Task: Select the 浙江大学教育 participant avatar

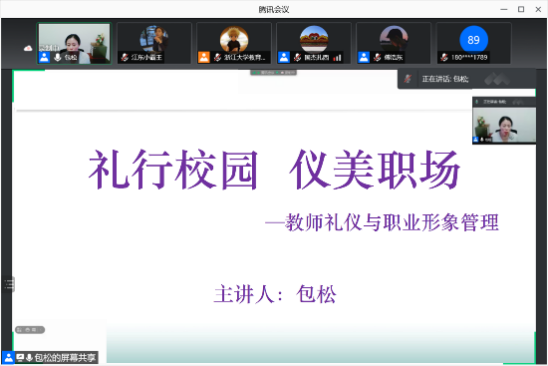Action: 234,39
